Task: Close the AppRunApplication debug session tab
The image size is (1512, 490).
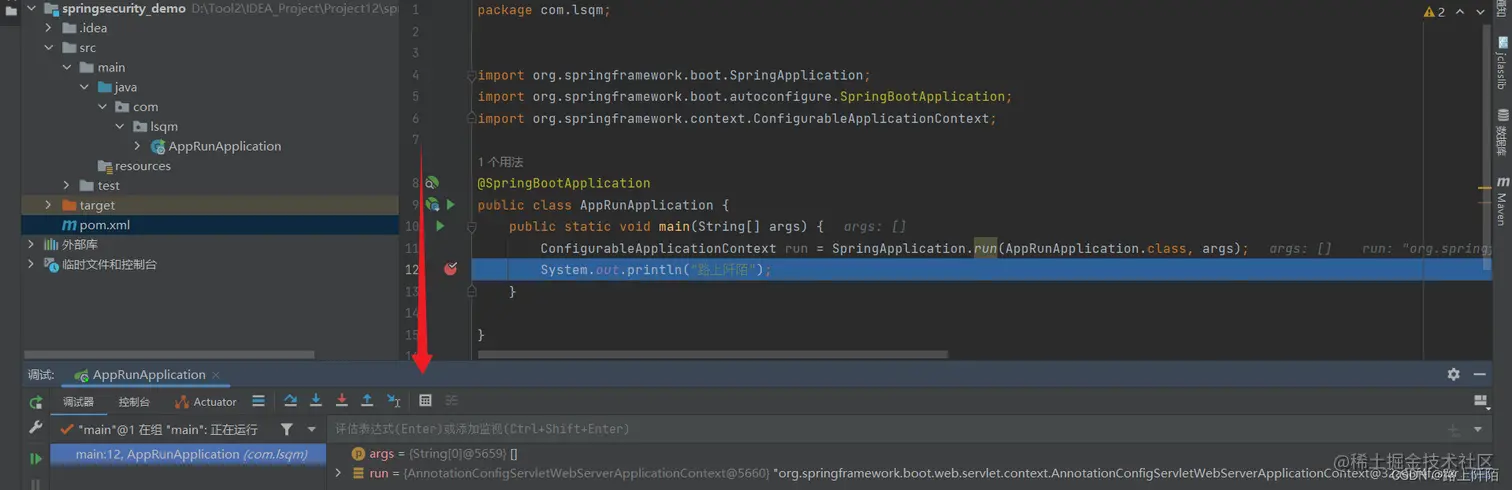Action: [216, 375]
